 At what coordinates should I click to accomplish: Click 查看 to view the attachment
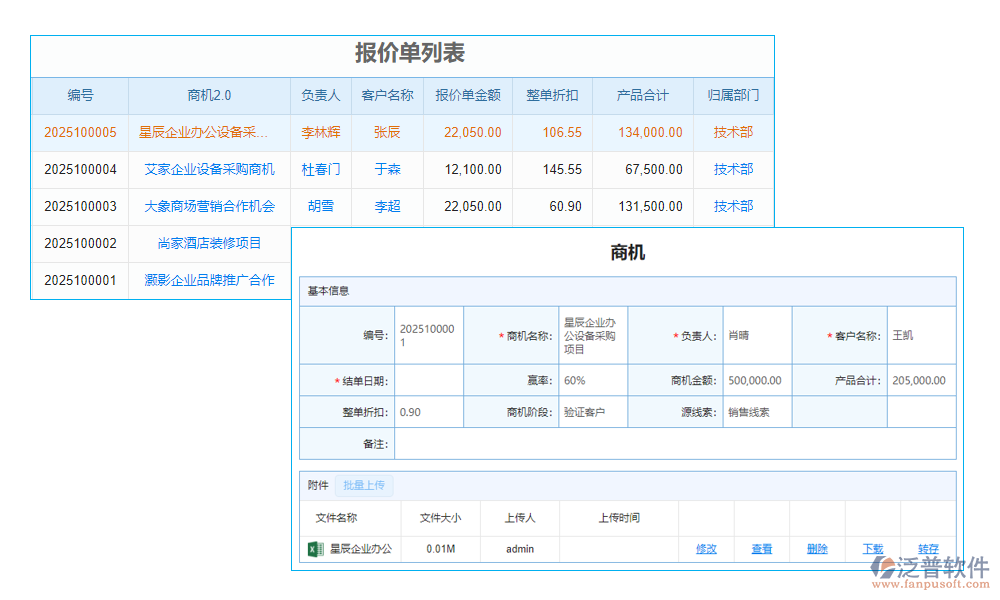click(x=761, y=548)
